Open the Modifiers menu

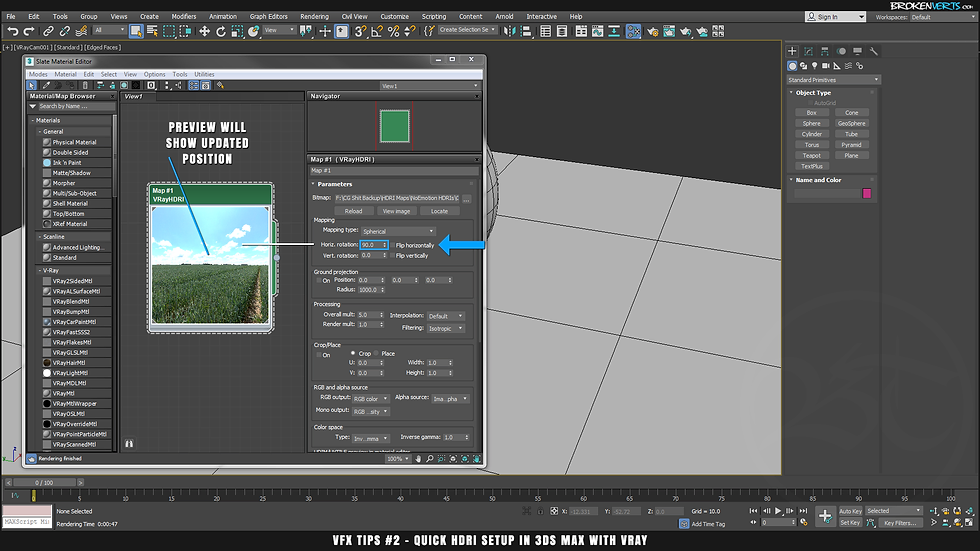(184, 17)
